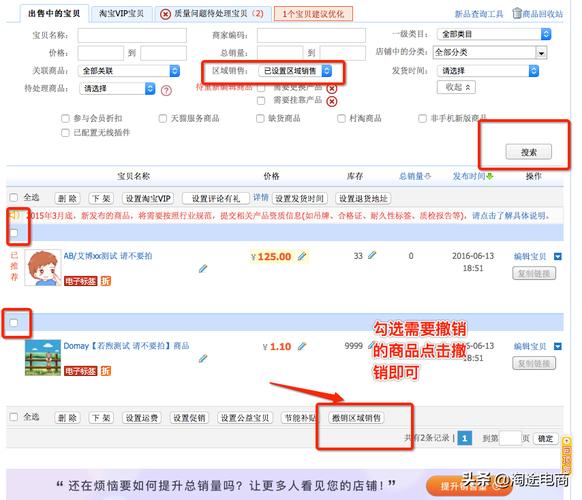Click 复制链接 button for AB/艾博 item

(x=534, y=274)
